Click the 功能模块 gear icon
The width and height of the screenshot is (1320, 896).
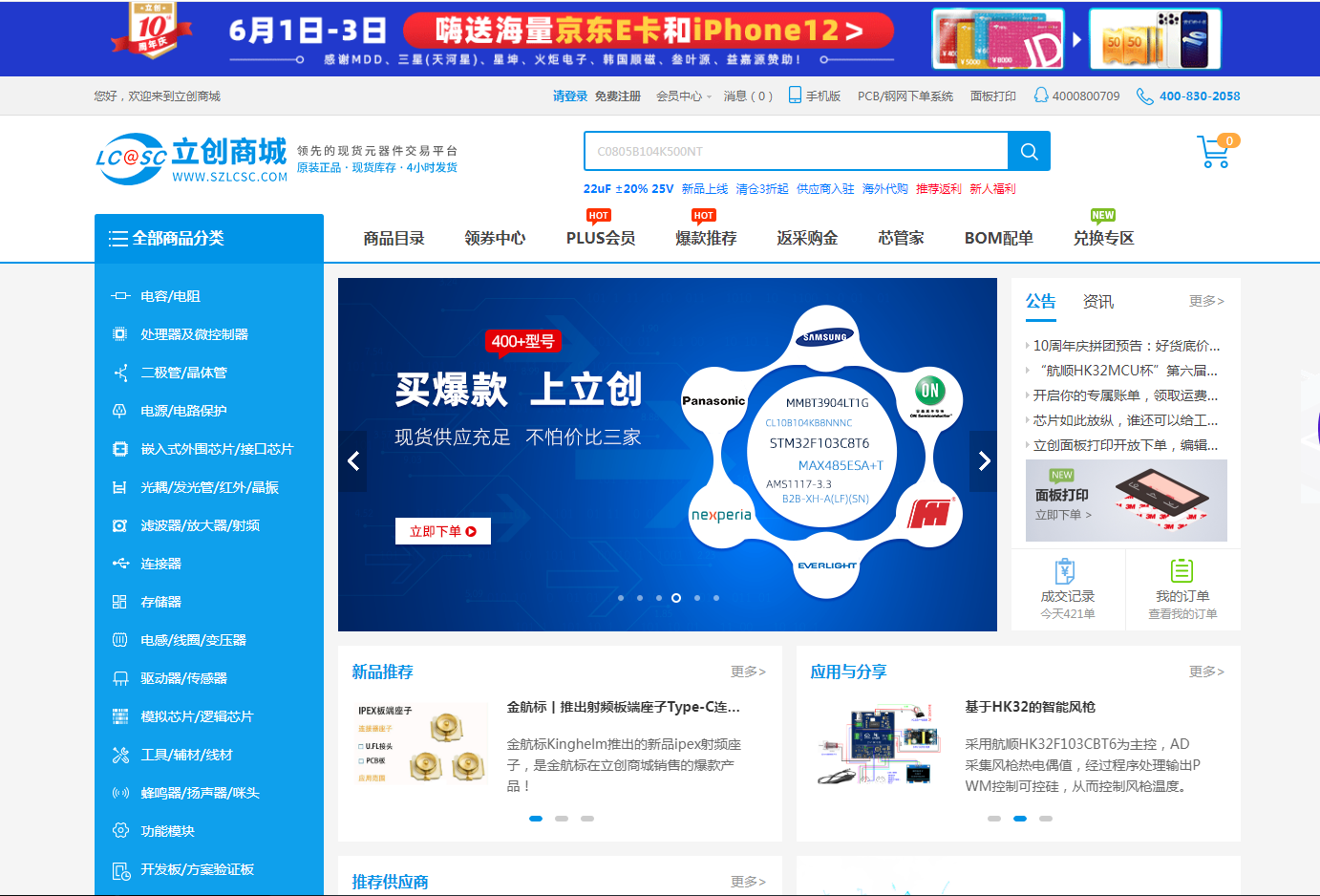coord(120,831)
